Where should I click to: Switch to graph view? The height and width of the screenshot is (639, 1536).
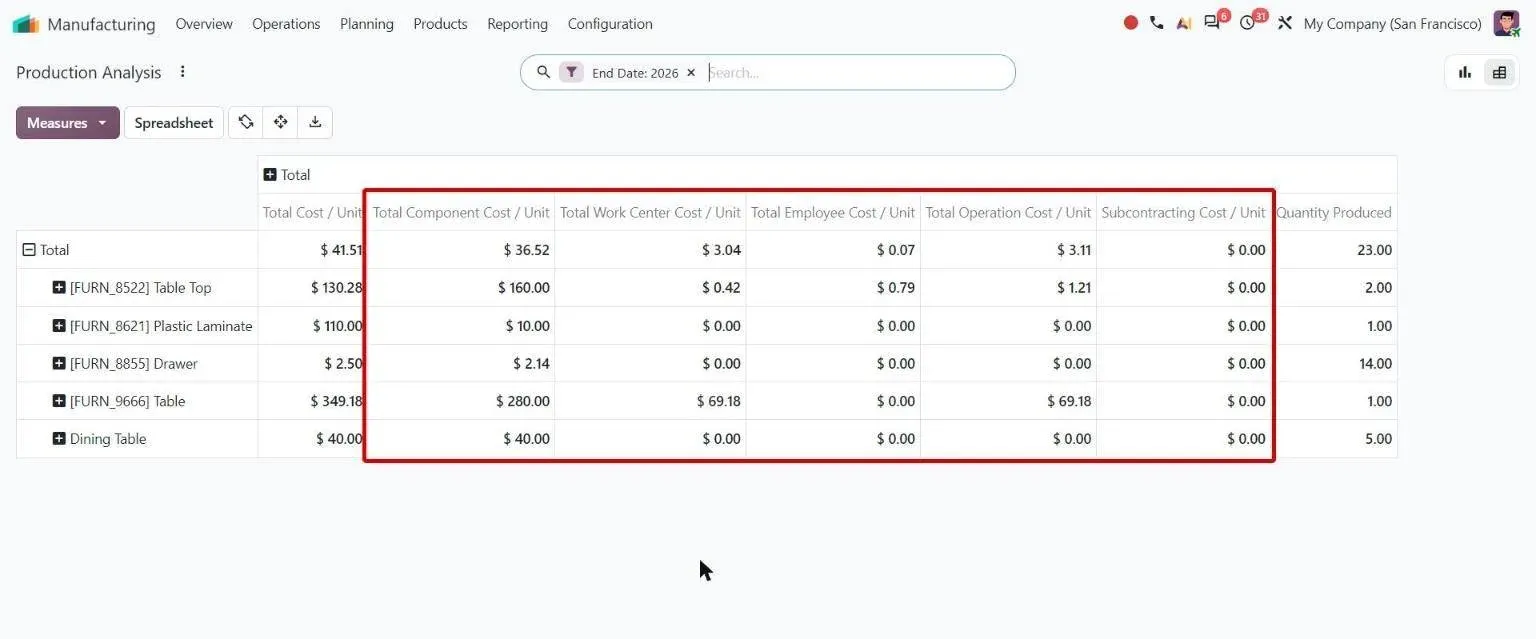1465,72
